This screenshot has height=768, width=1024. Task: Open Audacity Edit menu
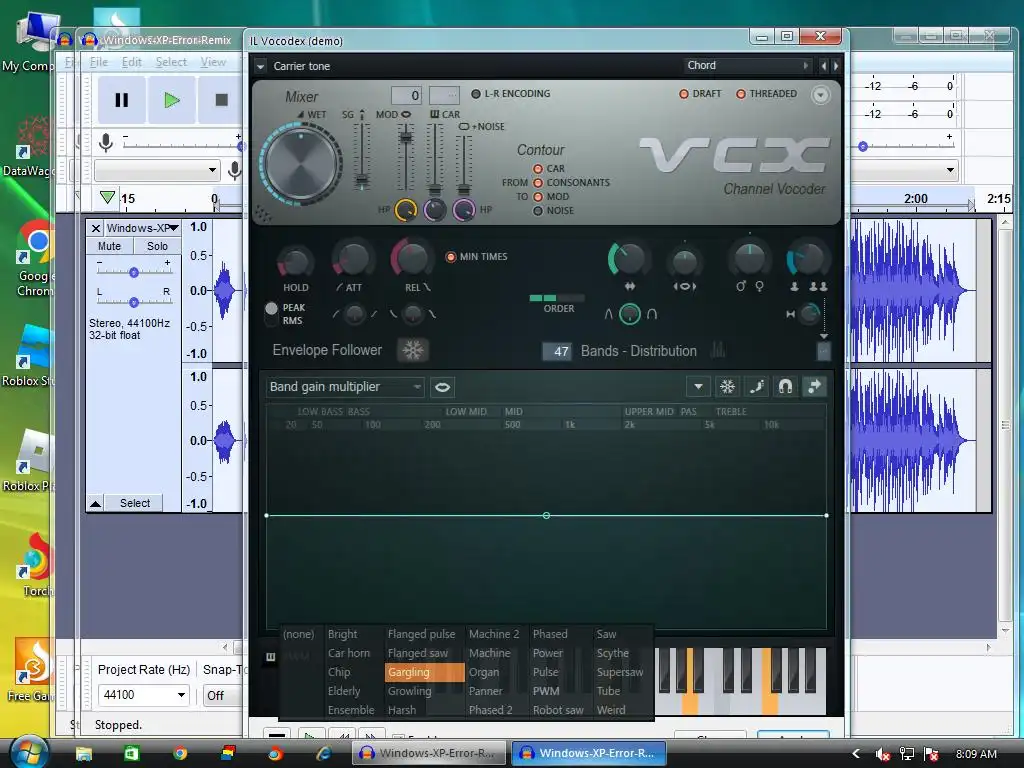point(131,62)
